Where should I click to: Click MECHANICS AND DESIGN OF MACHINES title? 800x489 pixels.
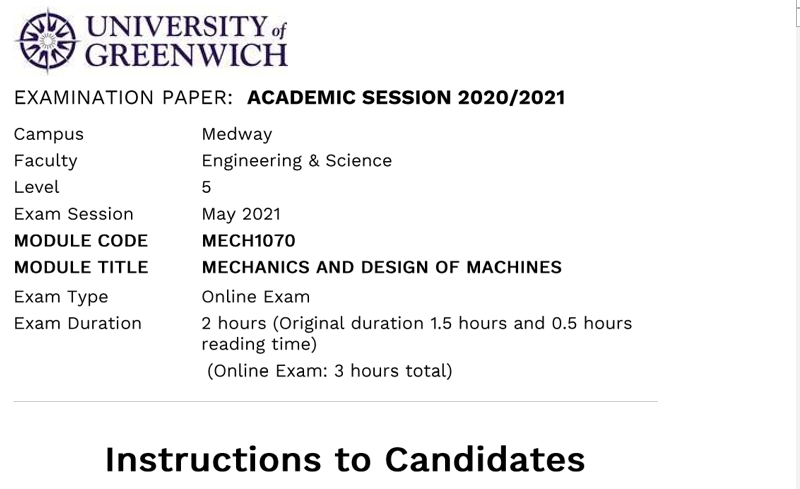pos(381,267)
